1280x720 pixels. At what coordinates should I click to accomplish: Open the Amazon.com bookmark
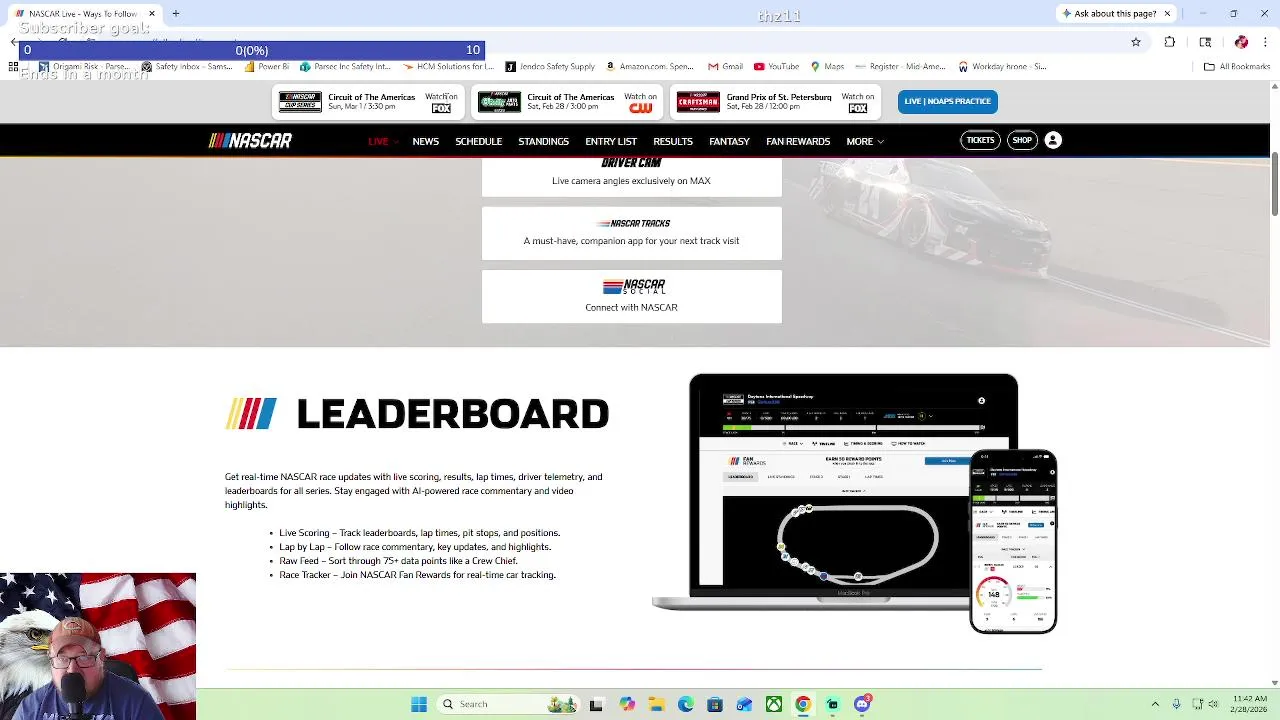(x=650, y=67)
